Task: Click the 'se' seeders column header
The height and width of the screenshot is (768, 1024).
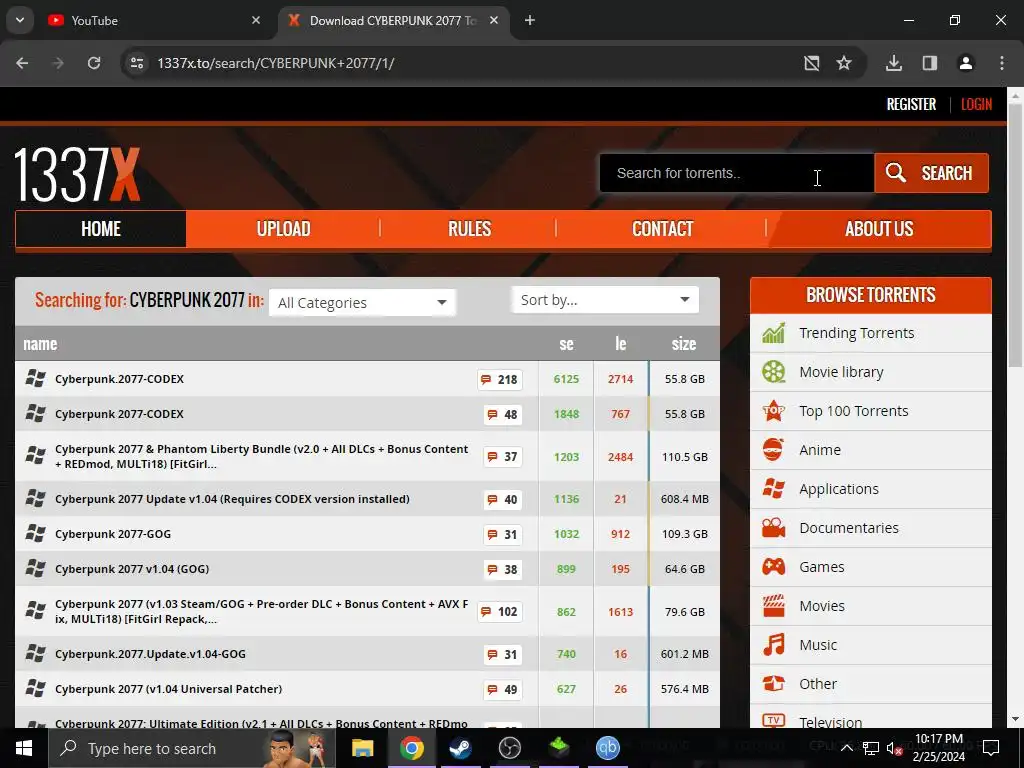Action: click(566, 344)
